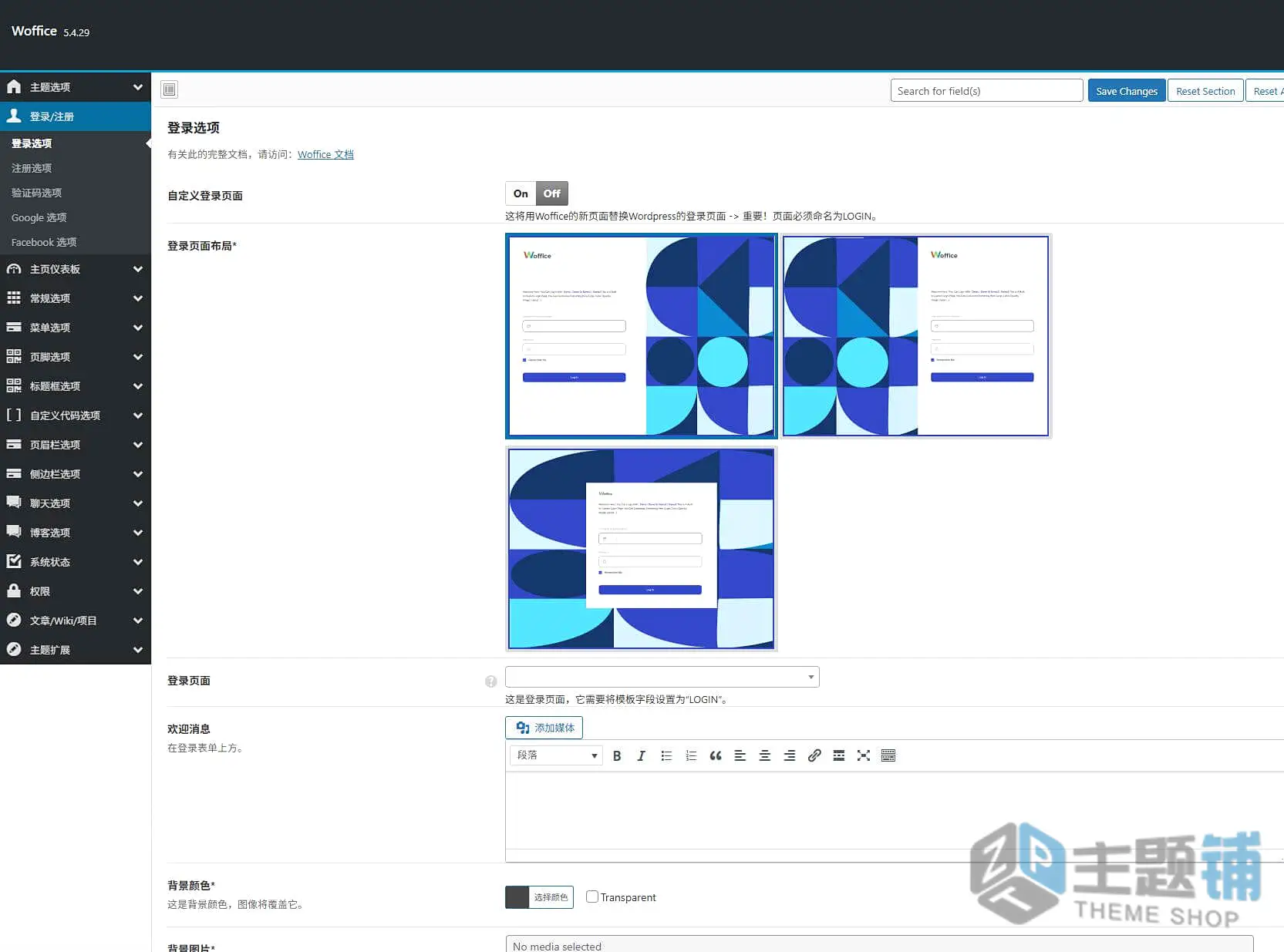Expand the 权限 section chevron
Viewport: 1284px width, 952px height.
pyautogui.click(x=137, y=591)
